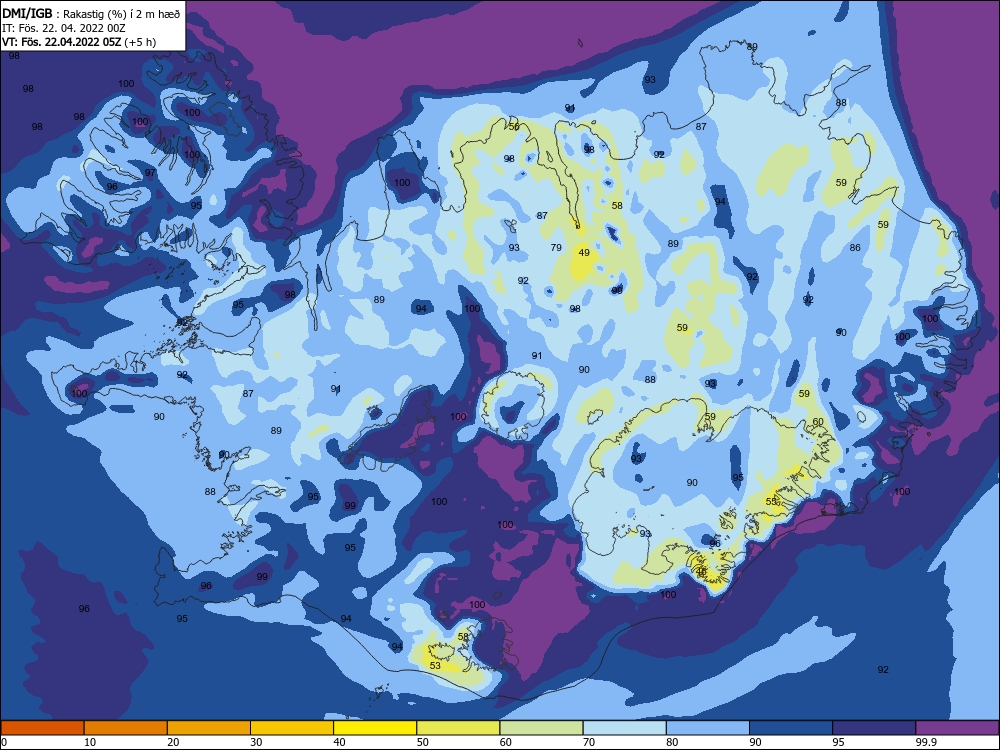Screen dimensions: 1000x750
Task: Select the '40' tick label on the color scale
Action: coord(339,742)
